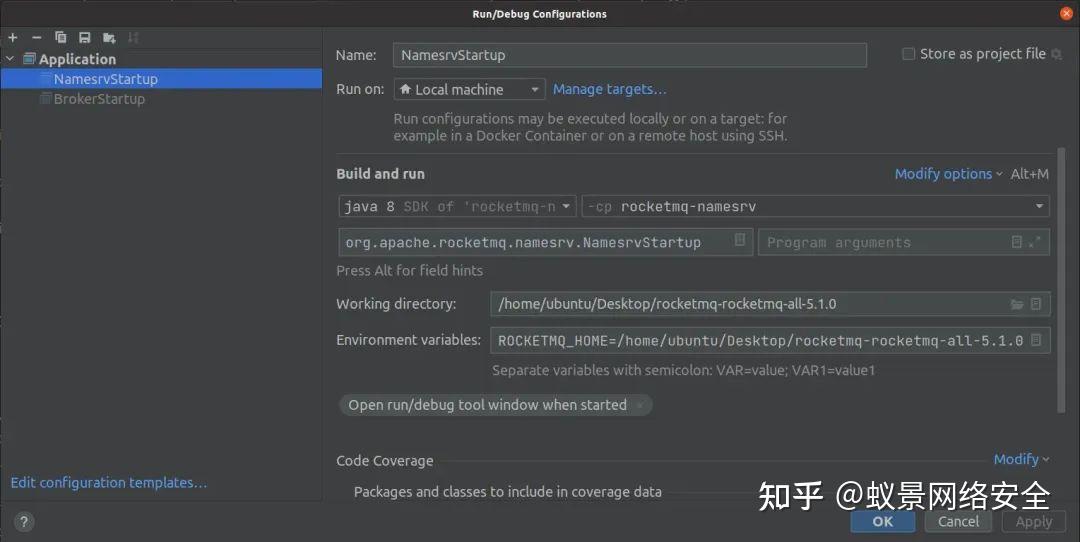The image size is (1080, 542).
Task: Browse for working directory folder icon
Action: point(1017,304)
